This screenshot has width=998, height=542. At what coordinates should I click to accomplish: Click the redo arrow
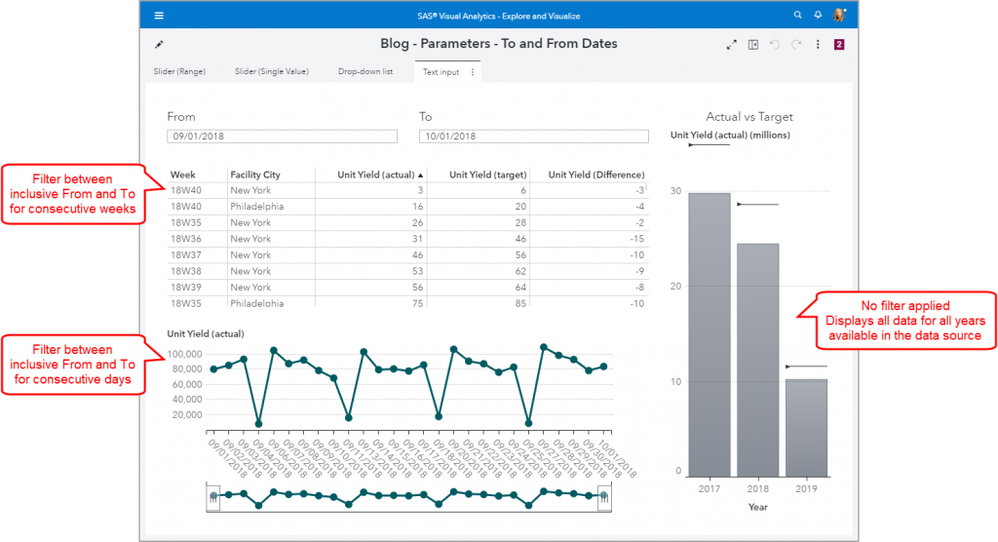[x=796, y=45]
